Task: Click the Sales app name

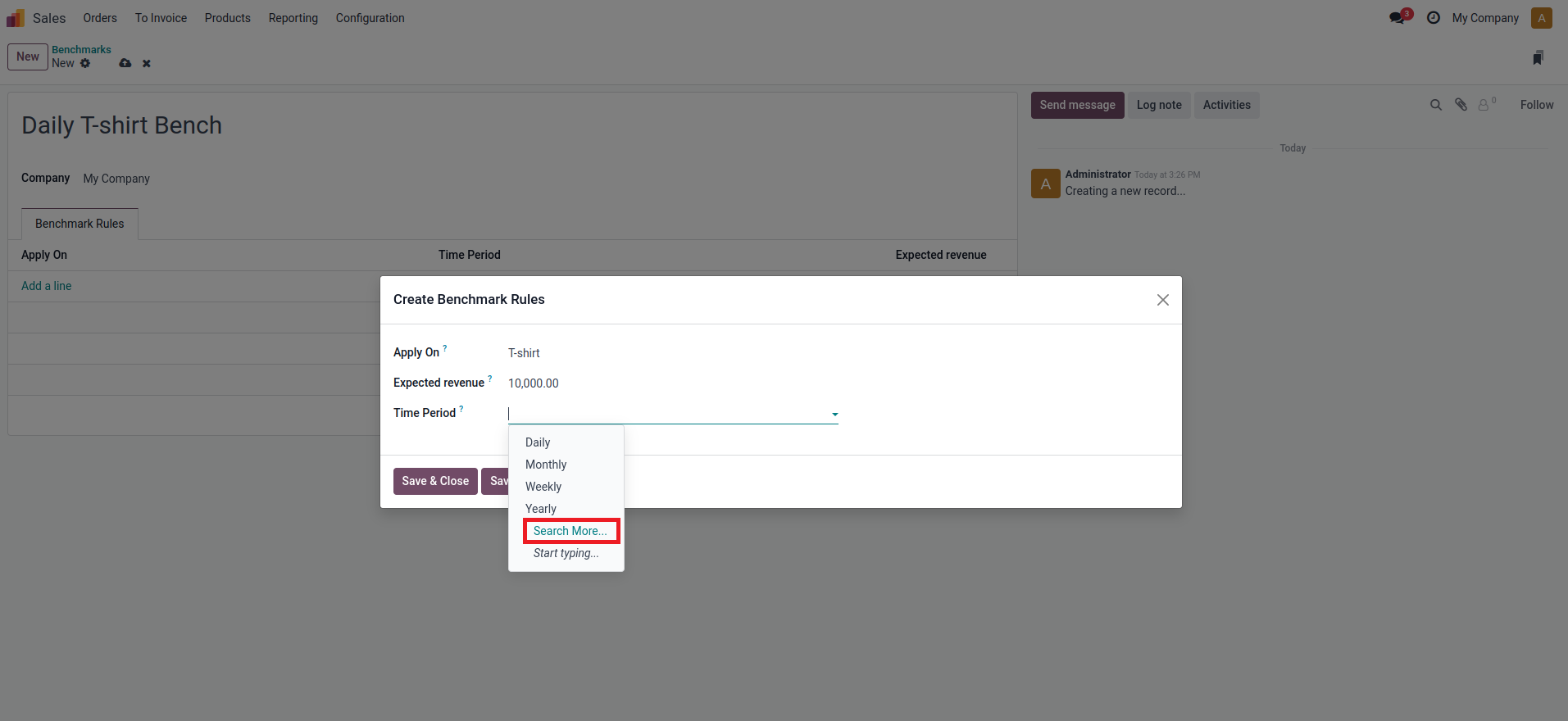Action: [x=49, y=18]
